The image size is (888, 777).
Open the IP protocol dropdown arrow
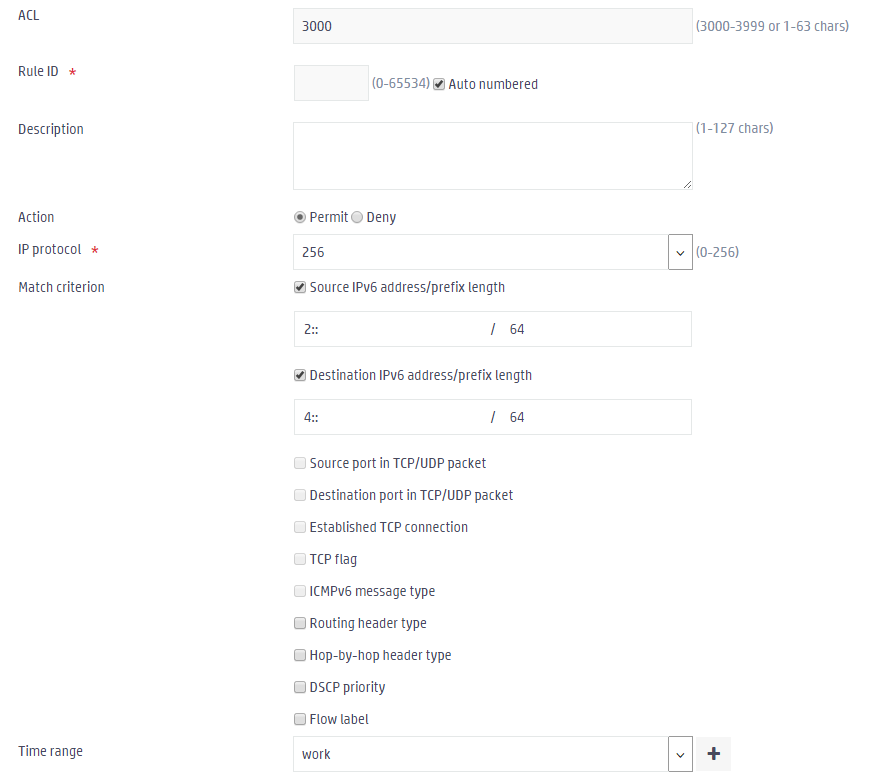pos(680,253)
